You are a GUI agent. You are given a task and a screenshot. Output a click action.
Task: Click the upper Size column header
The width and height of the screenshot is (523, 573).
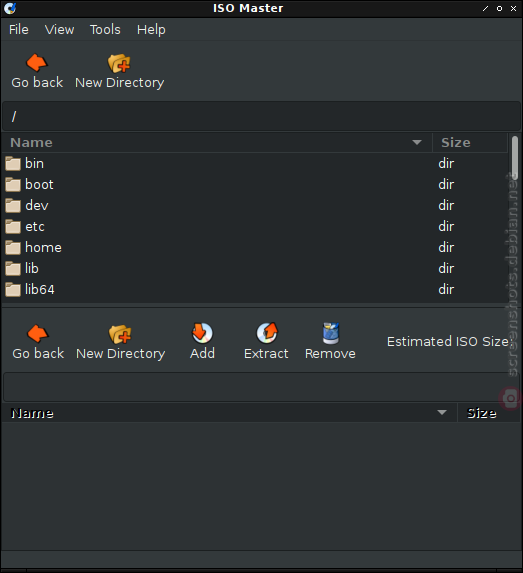tap(470, 143)
